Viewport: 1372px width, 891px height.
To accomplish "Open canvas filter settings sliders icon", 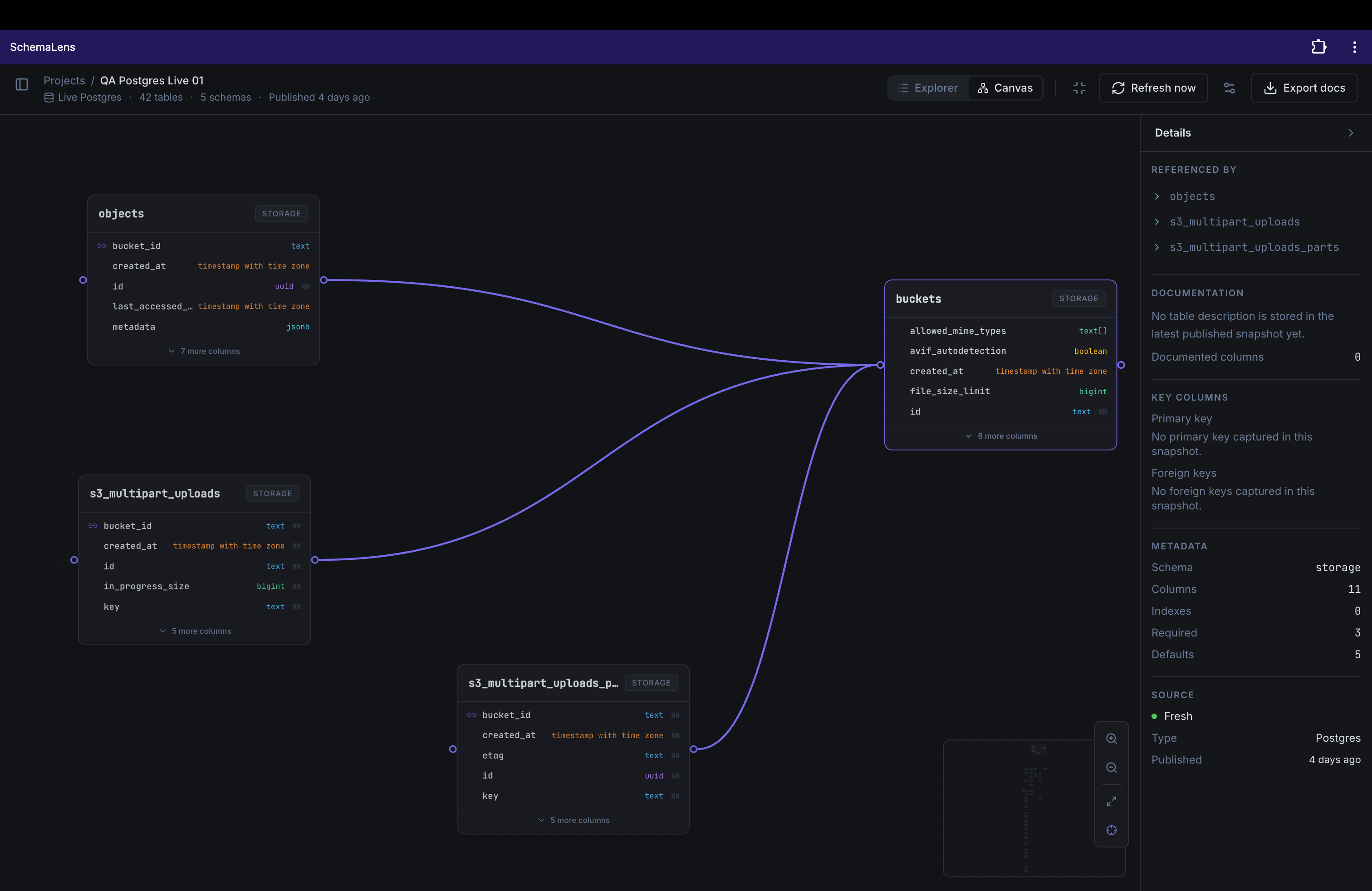I will (1229, 88).
